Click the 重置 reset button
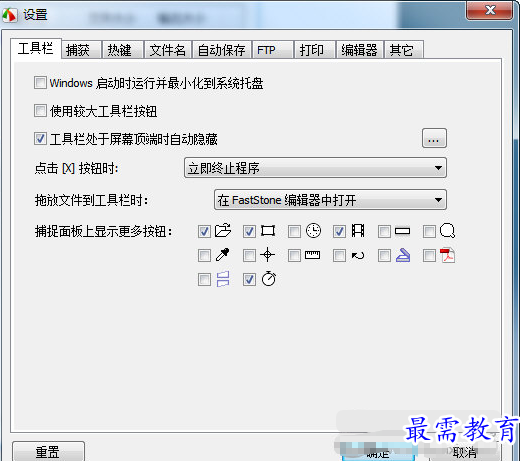Viewport: 527px width, 461px height. pyautogui.click(x=48, y=452)
